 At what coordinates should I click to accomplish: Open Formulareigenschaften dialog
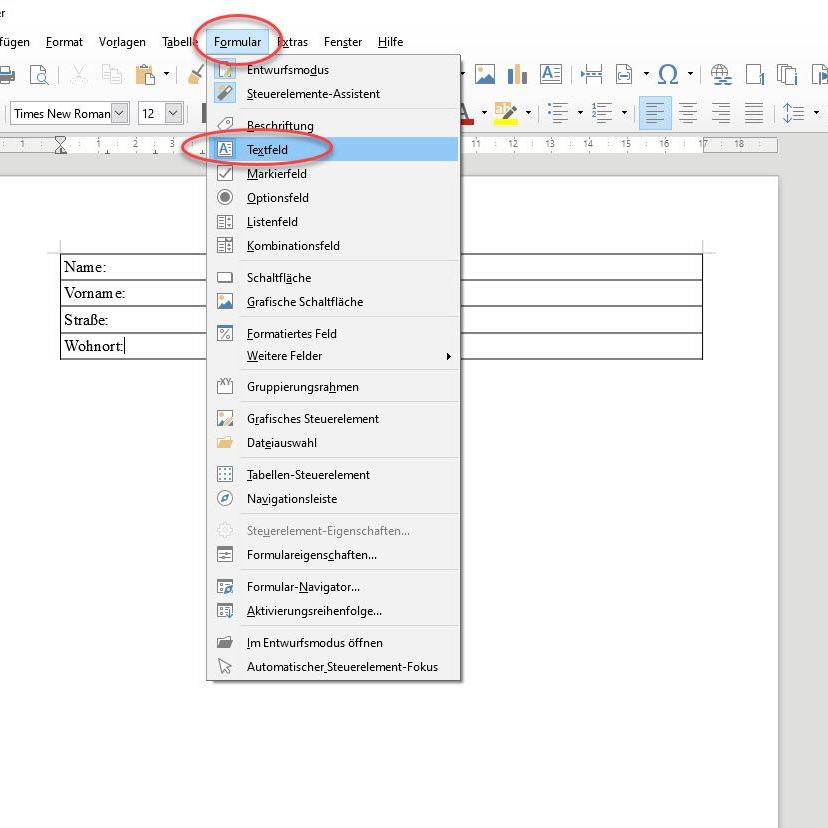[333, 554]
